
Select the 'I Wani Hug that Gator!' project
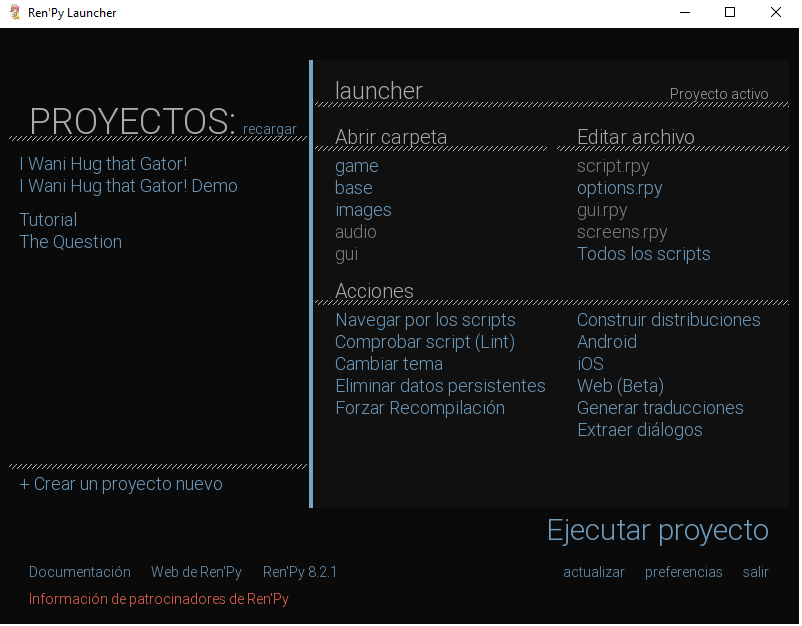coord(103,164)
